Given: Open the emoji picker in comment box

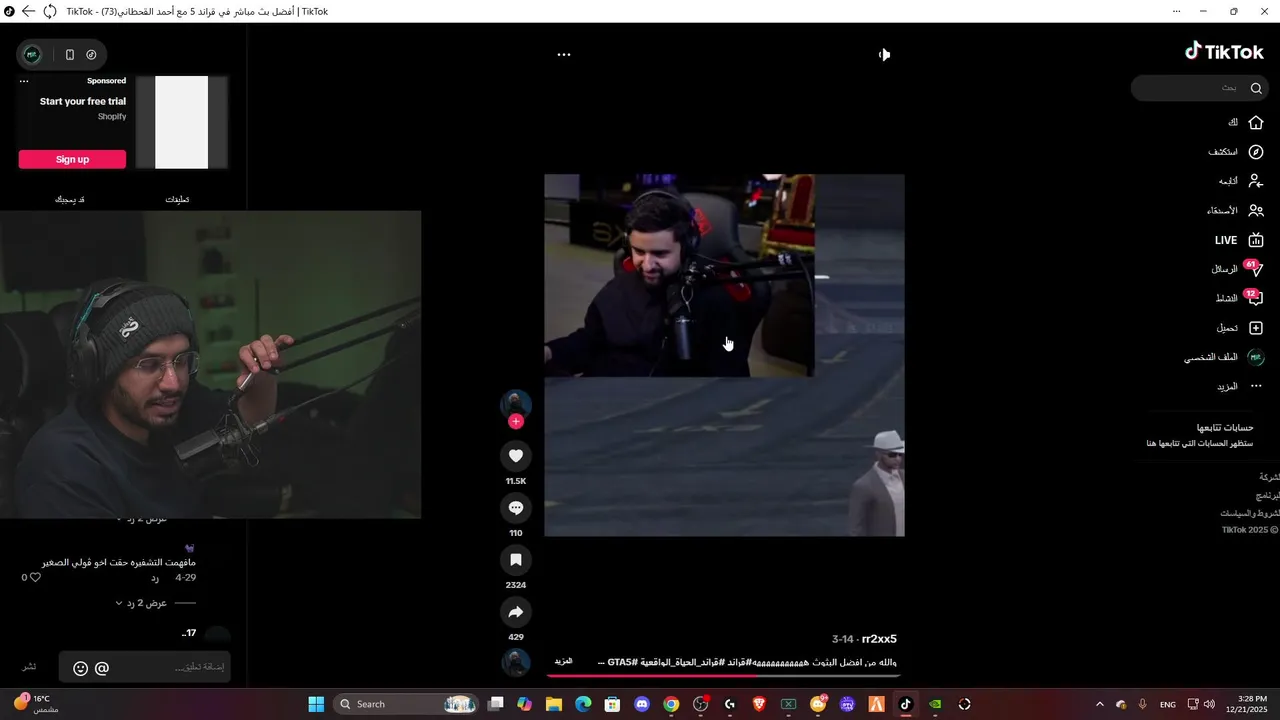Looking at the screenshot, I should pyautogui.click(x=81, y=668).
